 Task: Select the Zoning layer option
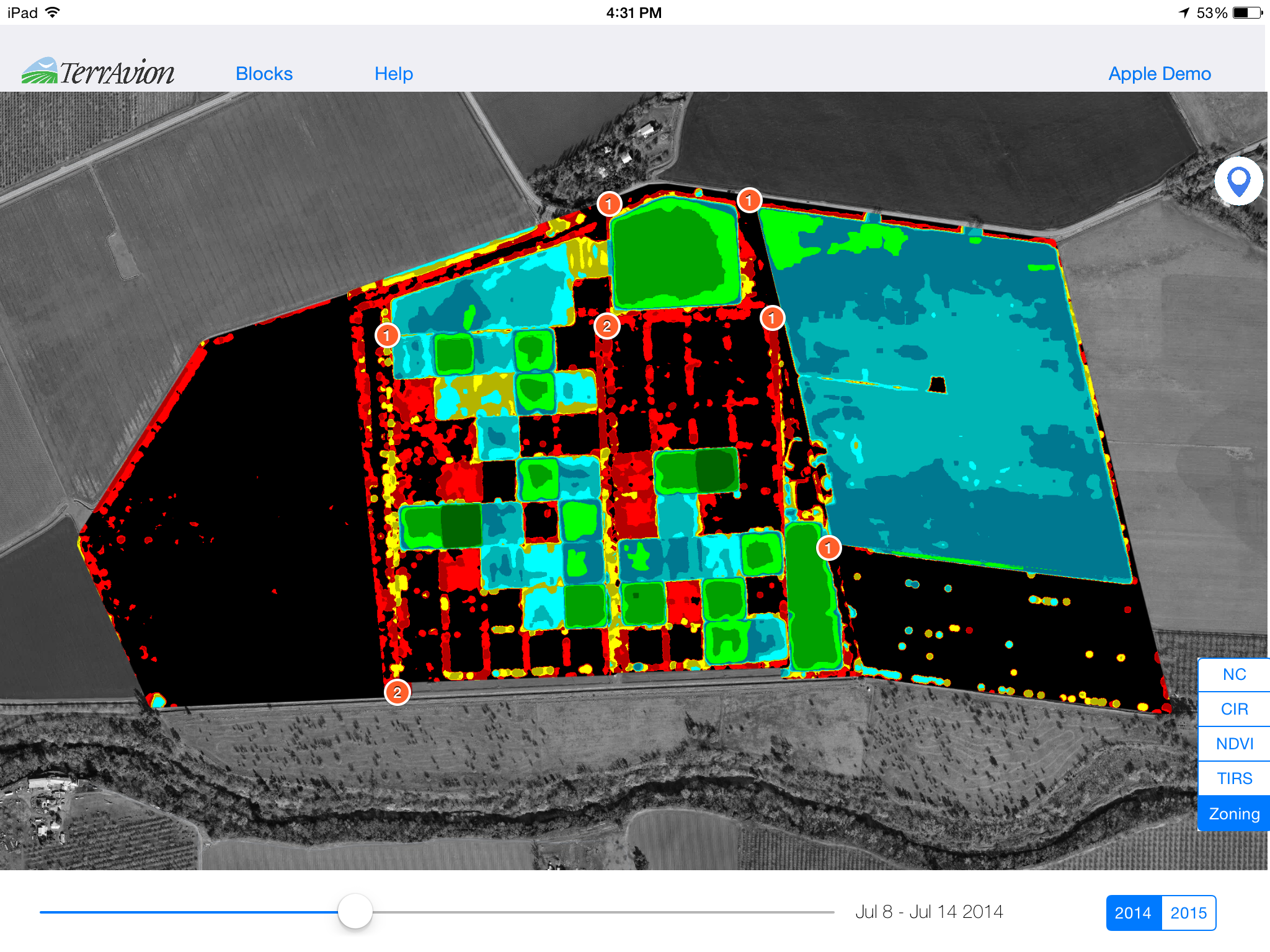[1234, 814]
